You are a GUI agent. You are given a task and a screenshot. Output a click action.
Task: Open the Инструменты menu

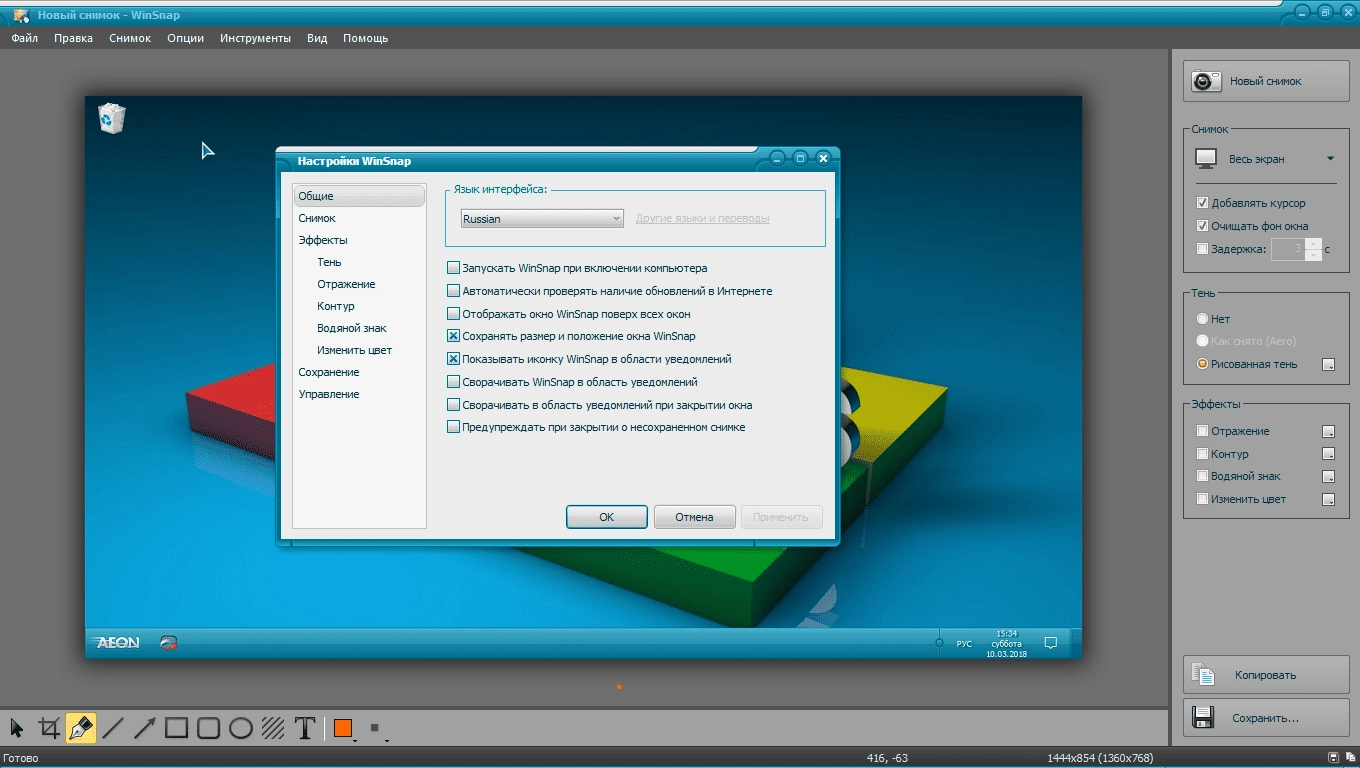point(255,38)
